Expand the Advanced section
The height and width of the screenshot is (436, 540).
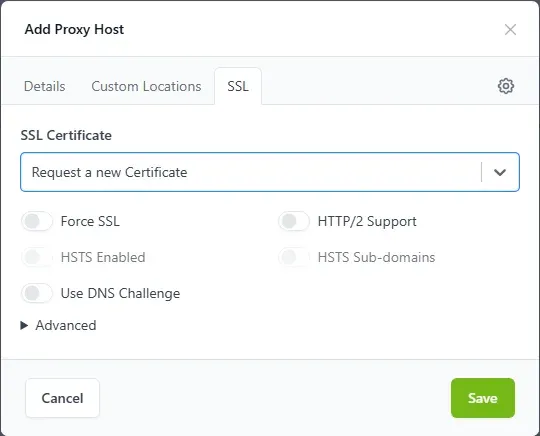(x=59, y=325)
